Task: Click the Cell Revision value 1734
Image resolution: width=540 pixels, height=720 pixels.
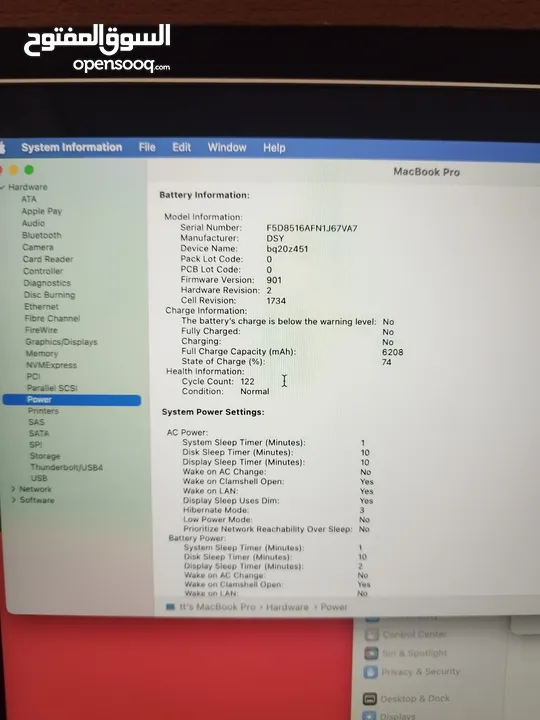Action: click(276, 301)
